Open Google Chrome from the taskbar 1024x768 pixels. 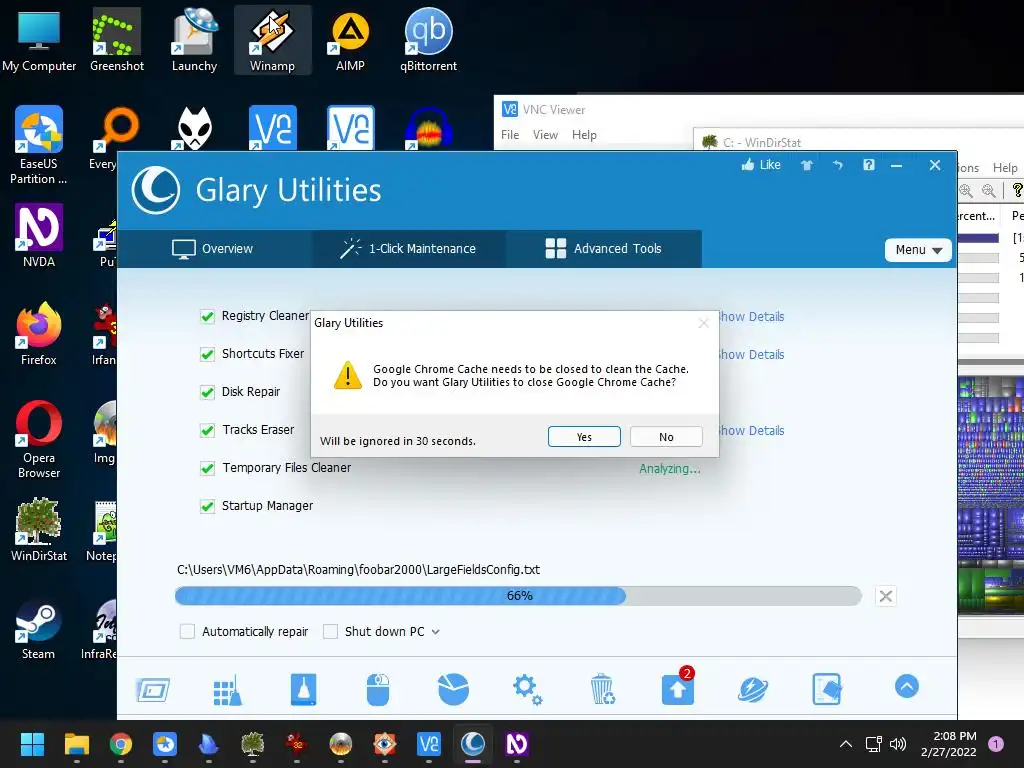[121, 744]
